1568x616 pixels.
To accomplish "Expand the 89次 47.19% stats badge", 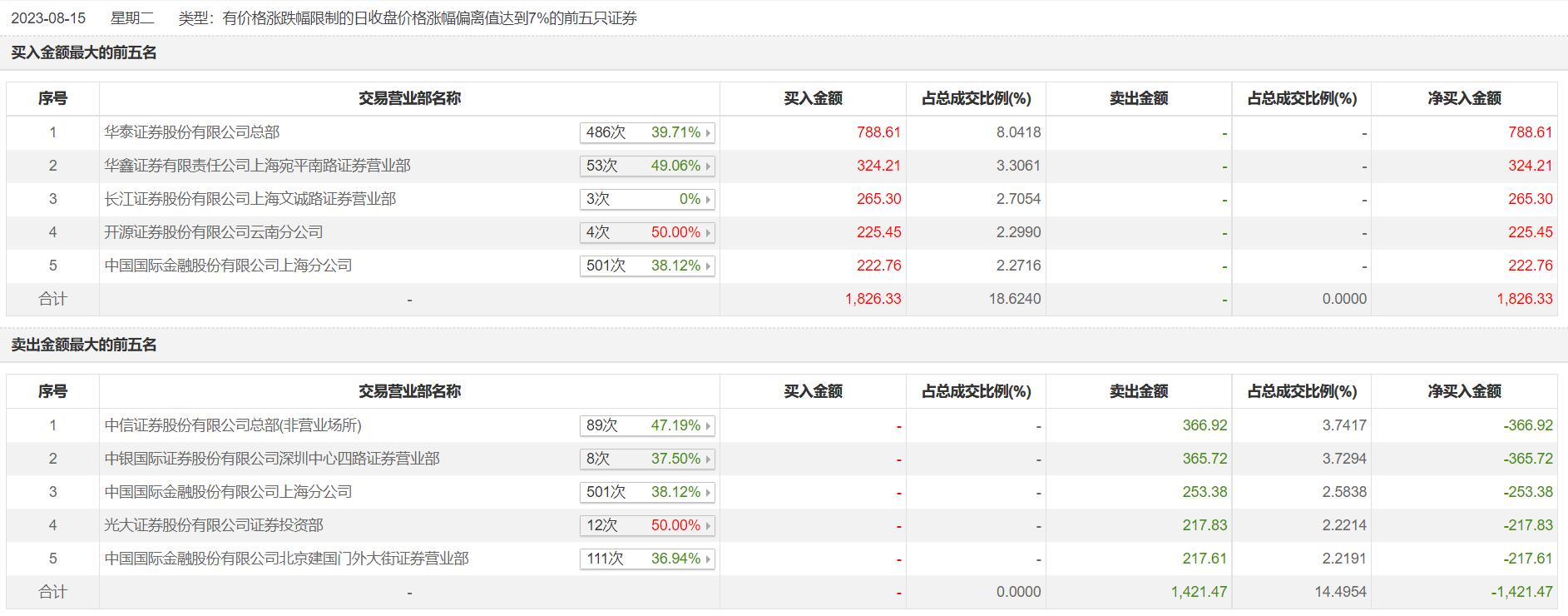I will 647,425.
